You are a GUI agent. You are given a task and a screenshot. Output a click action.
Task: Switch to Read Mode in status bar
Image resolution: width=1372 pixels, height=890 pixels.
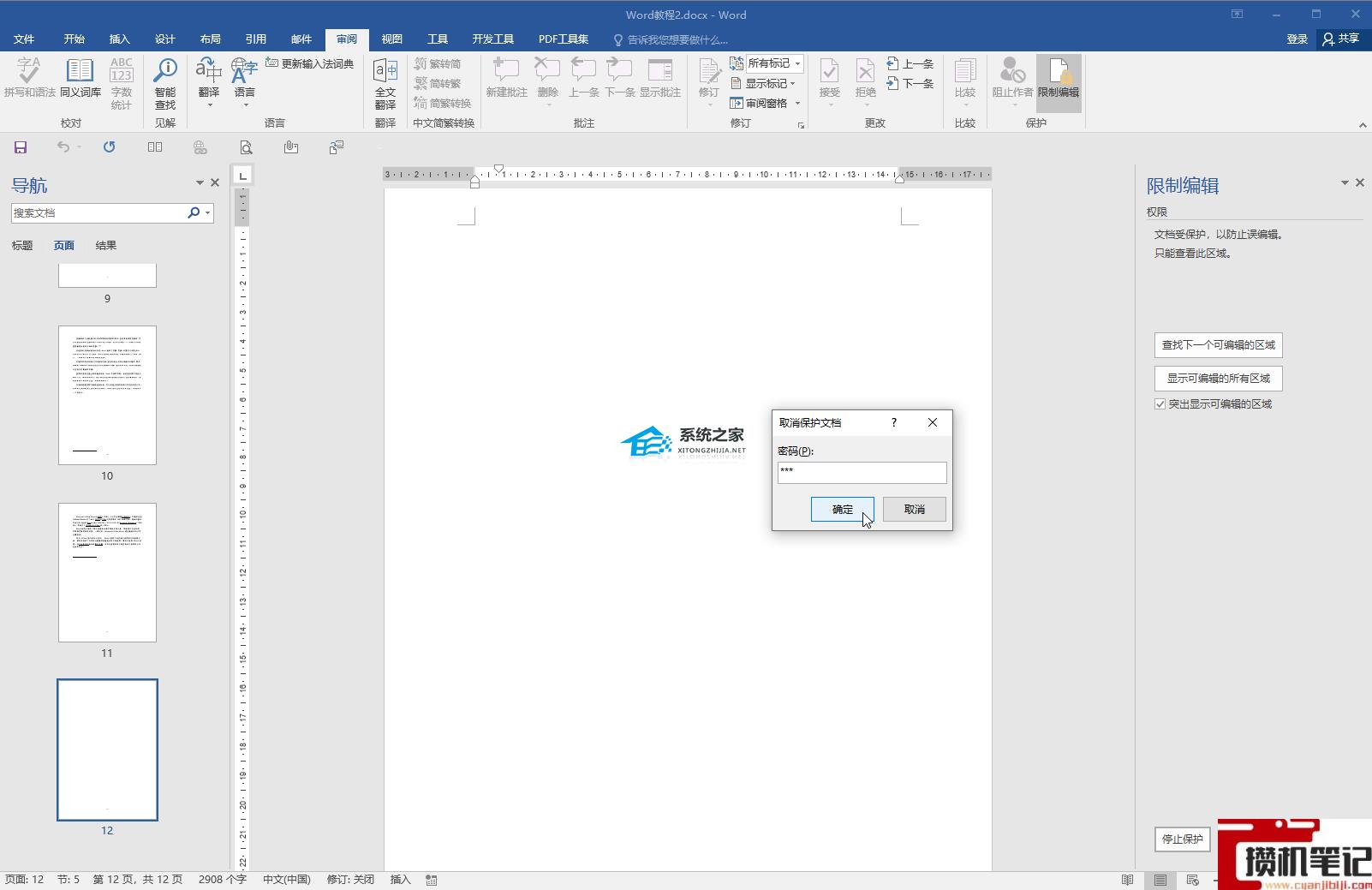(x=1127, y=880)
